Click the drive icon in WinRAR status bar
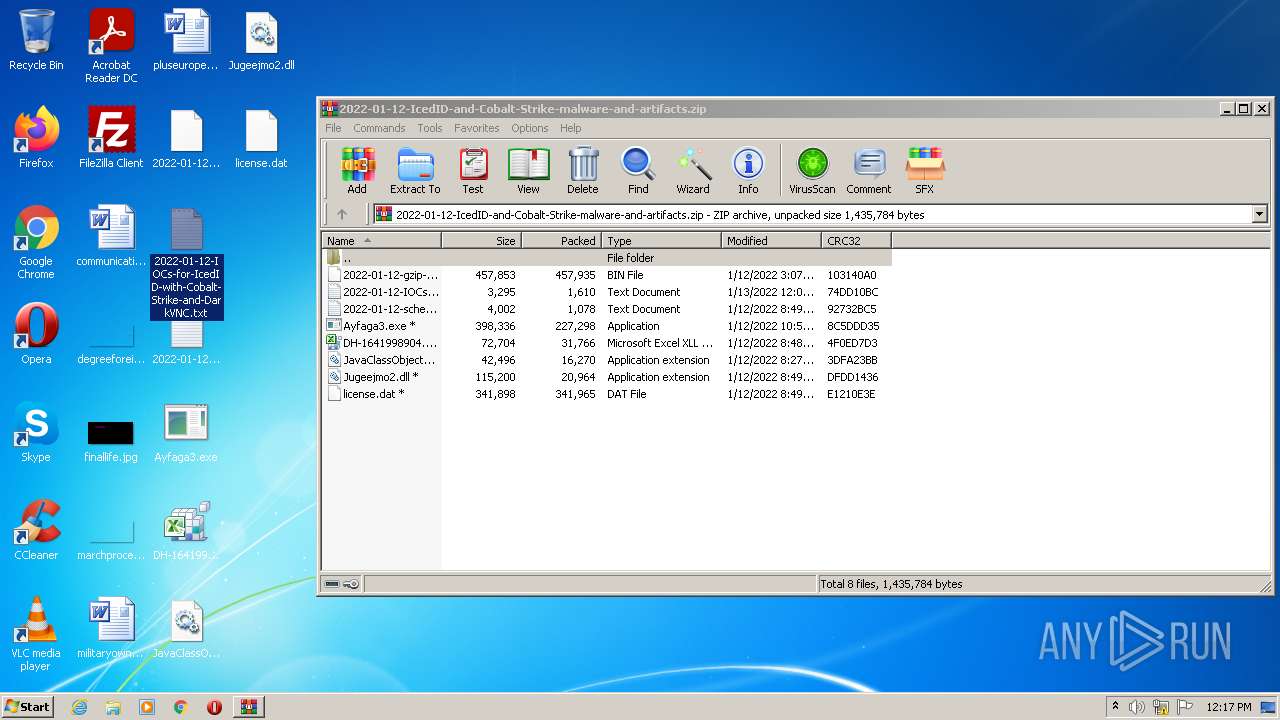The width and height of the screenshot is (1280, 720). [x=332, y=584]
